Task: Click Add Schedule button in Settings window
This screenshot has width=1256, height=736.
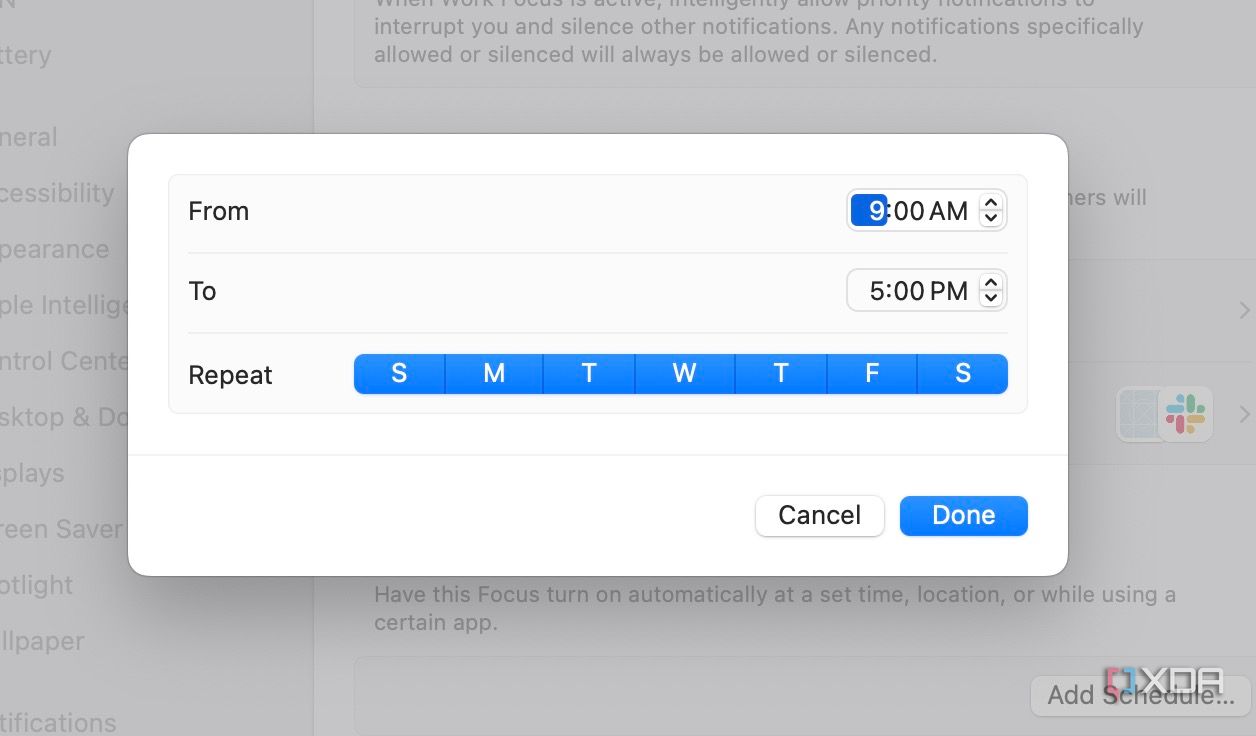Action: tap(1141, 695)
